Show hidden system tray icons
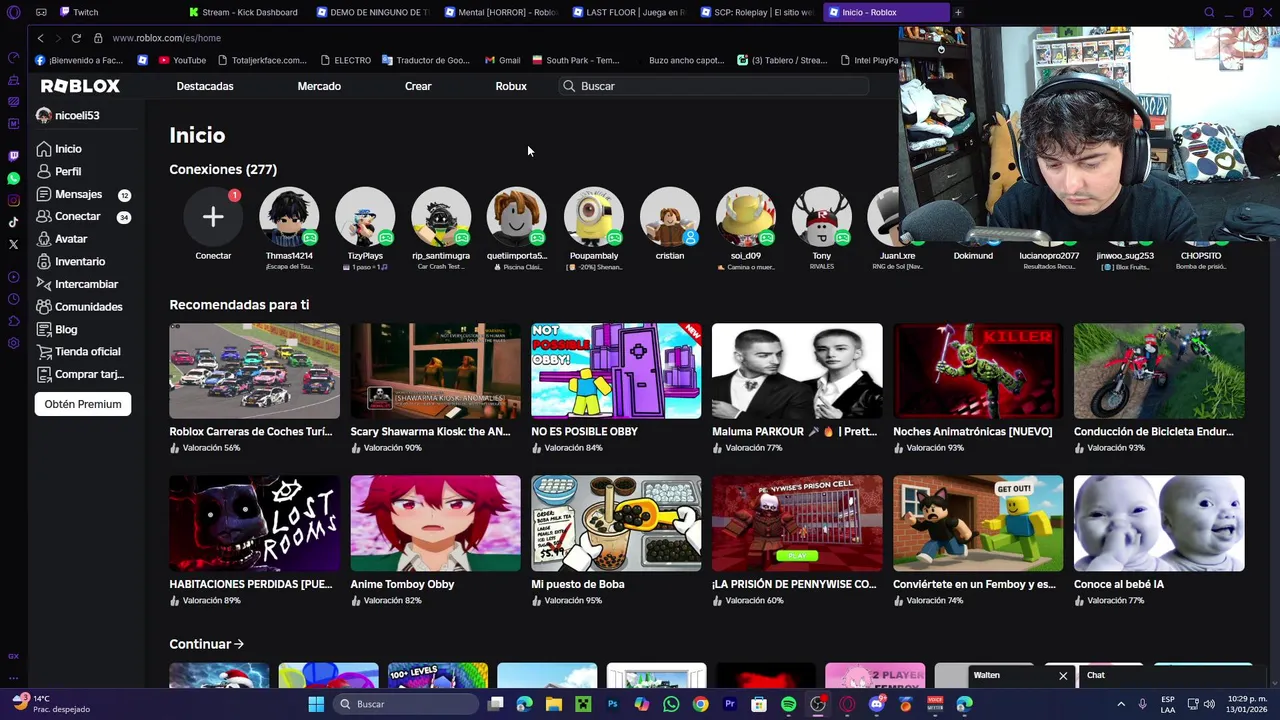The image size is (1280, 720). pos(1120,704)
